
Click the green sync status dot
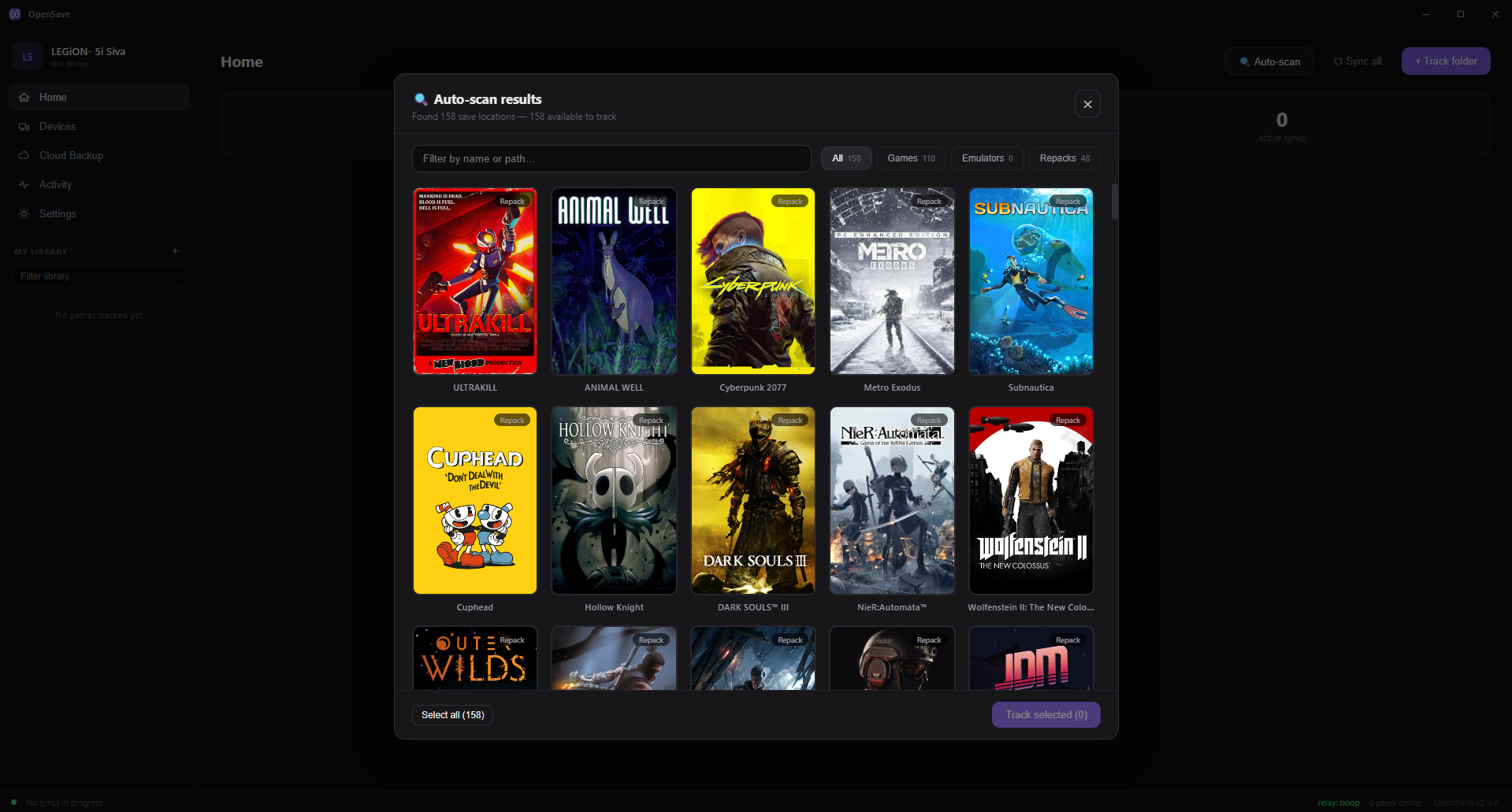pyautogui.click(x=13, y=802)
